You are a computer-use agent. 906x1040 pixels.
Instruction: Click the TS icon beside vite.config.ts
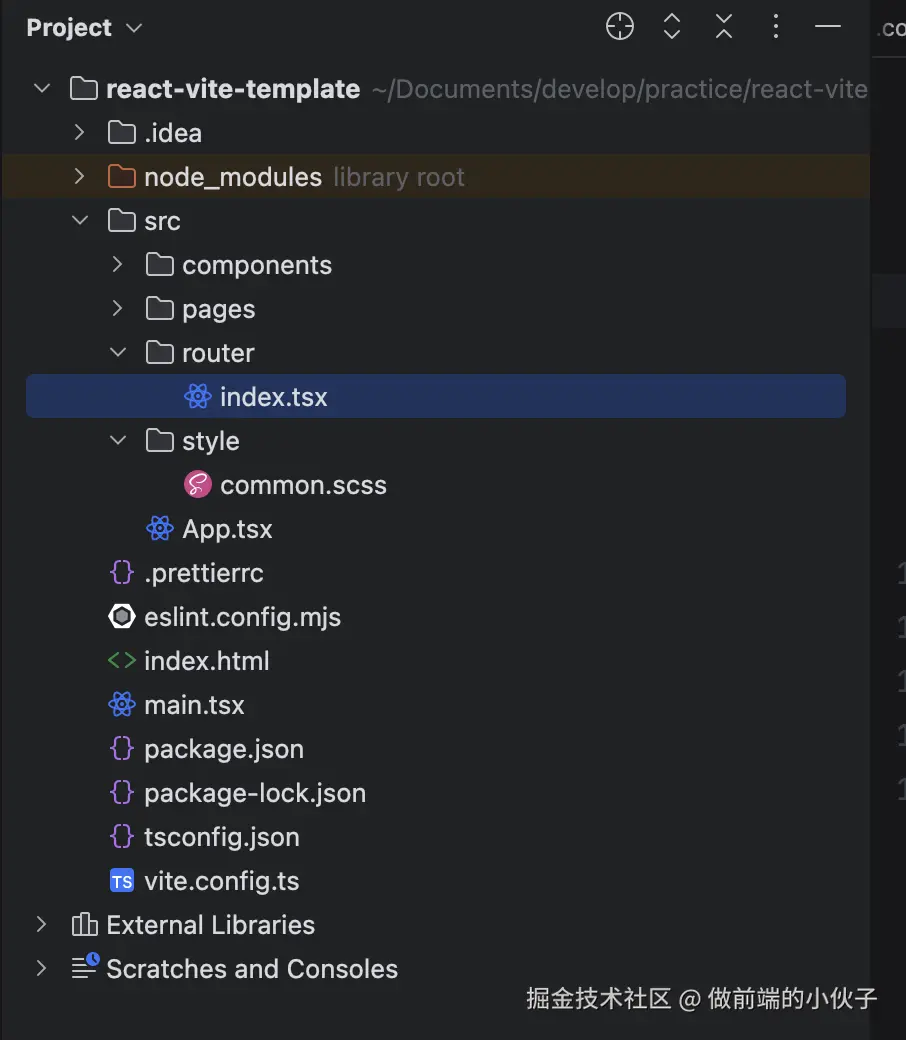[x=122, y=881]
